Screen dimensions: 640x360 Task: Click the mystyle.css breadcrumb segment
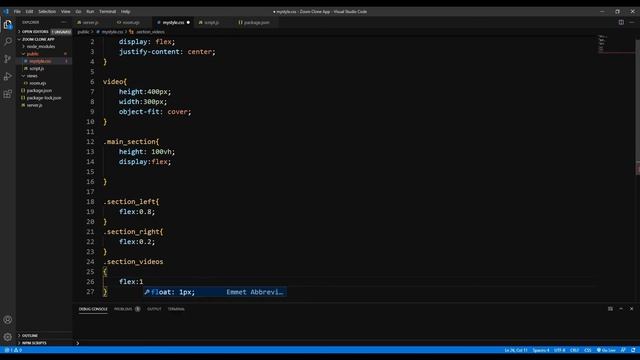pyautogui.click(x=112, y=32)
